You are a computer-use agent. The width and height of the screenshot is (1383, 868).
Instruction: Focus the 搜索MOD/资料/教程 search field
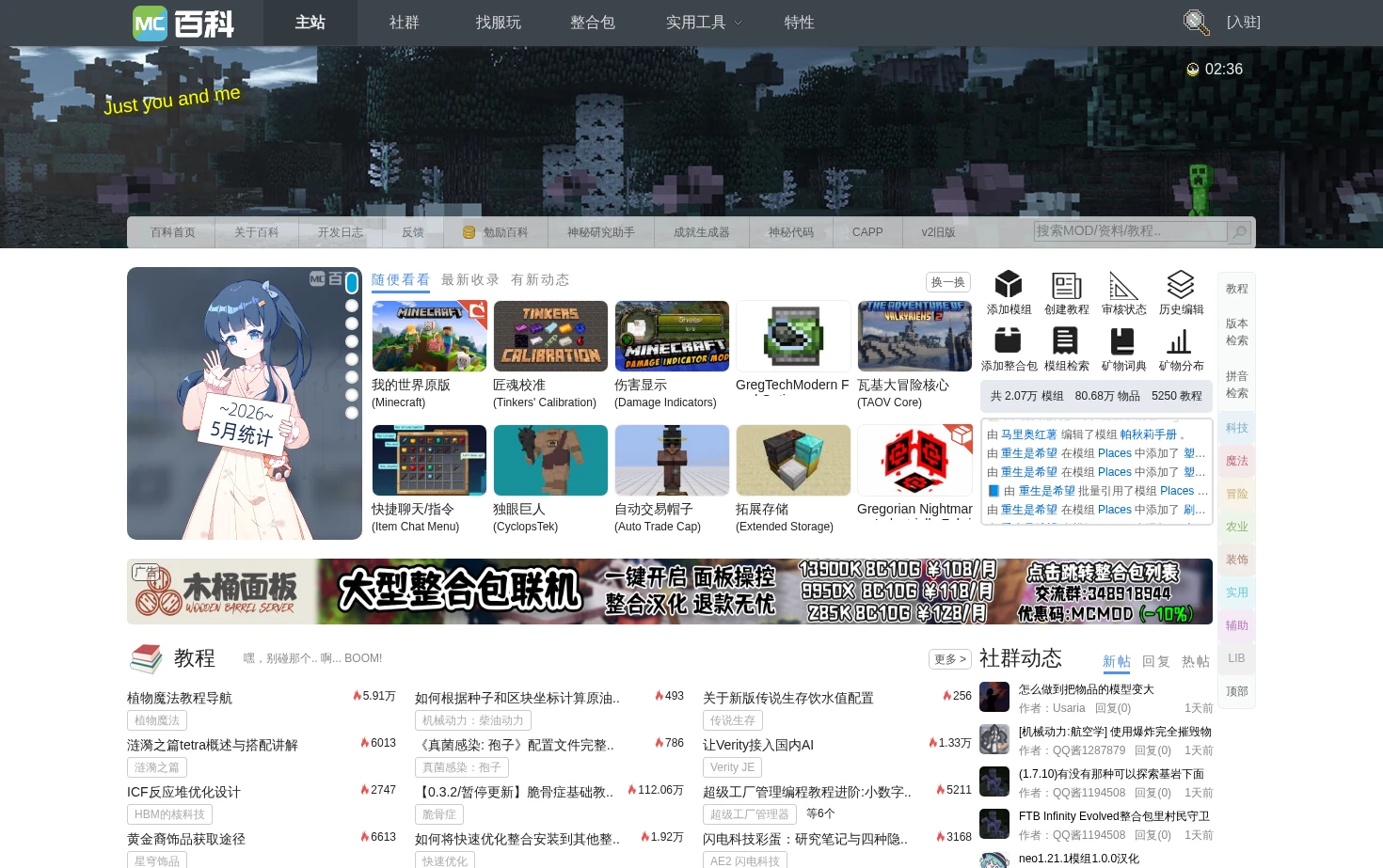point(1131,231)
